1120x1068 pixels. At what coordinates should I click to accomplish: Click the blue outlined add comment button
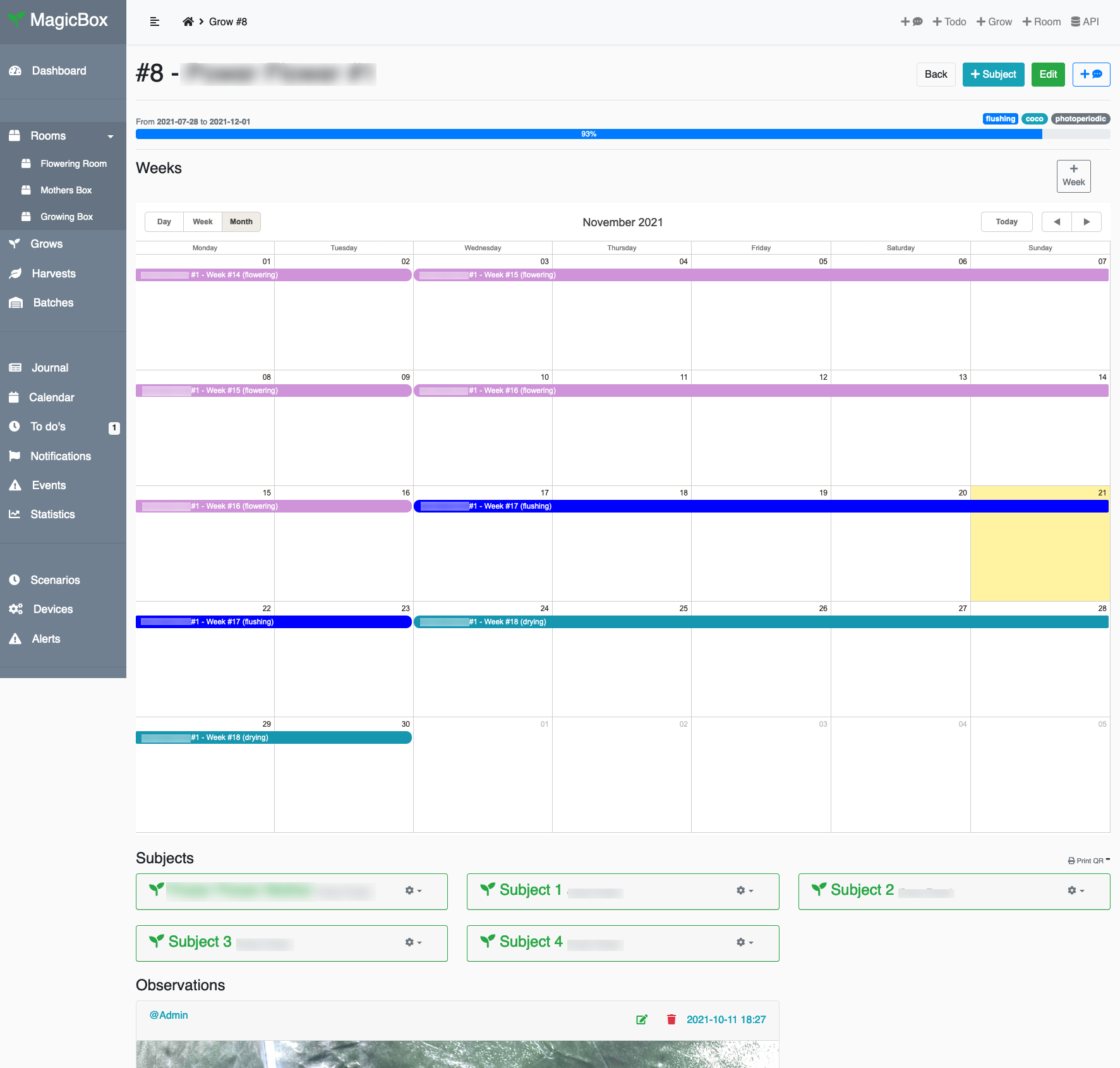coord(1091,75)
